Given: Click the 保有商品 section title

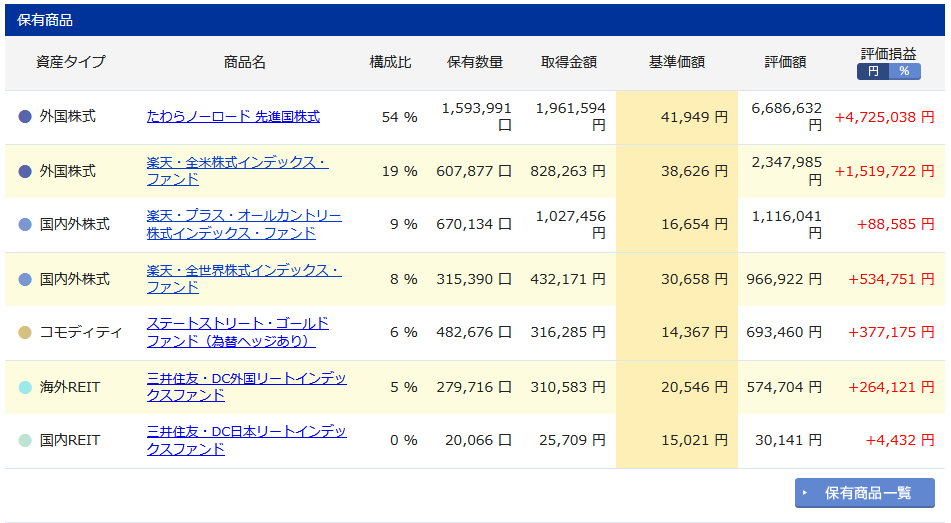Looking at the screenshot, I should pyautogui.click(x=45, y=20).
